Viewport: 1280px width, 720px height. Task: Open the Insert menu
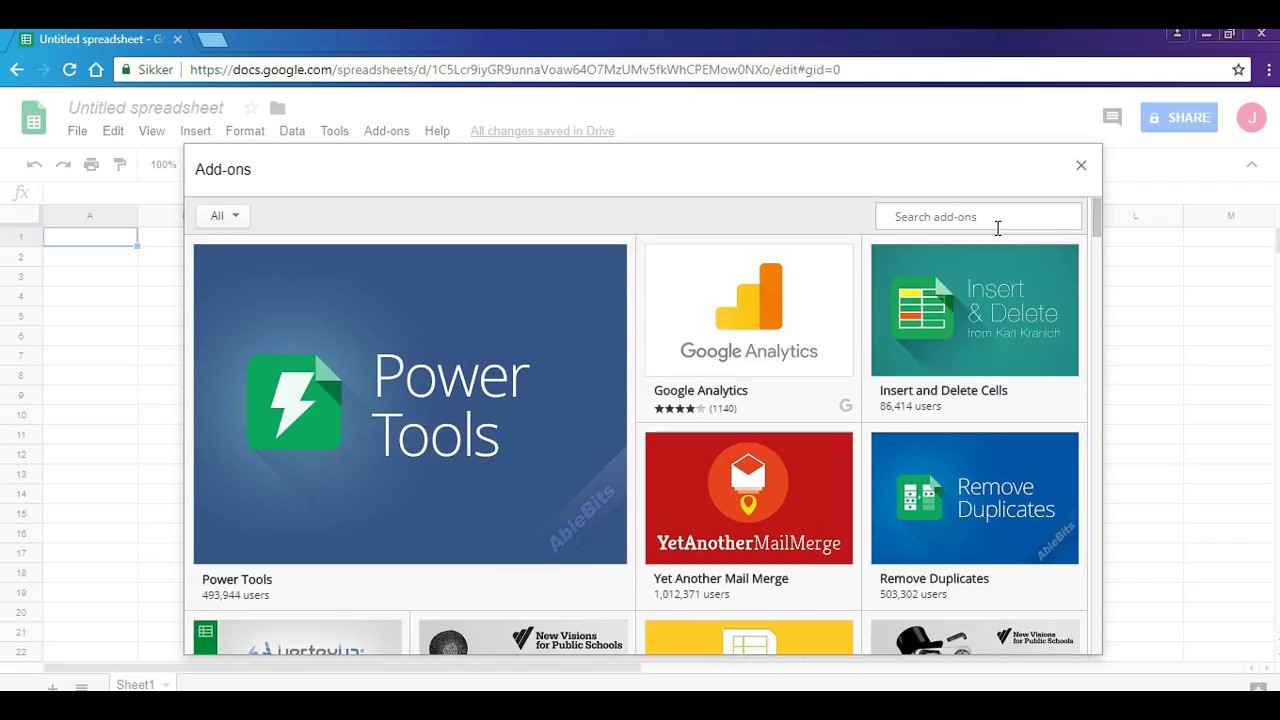[x=195, y=131]
